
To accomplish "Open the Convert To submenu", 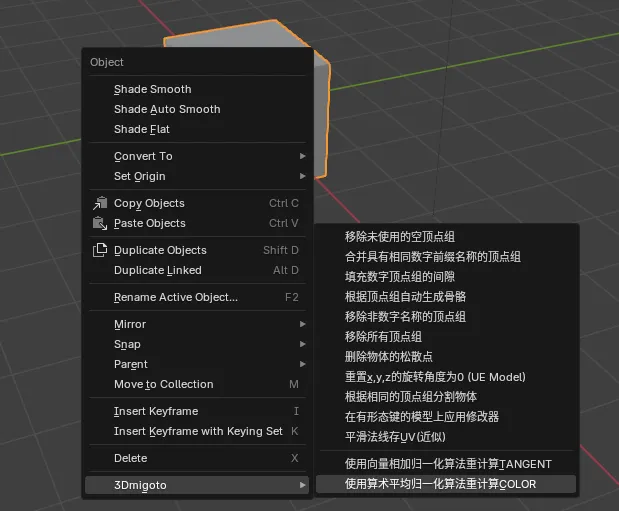I will click(x=197, y=156).
